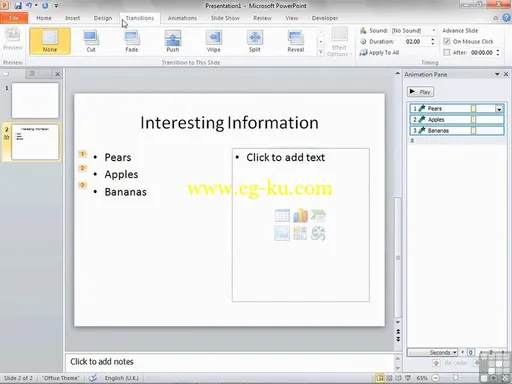Screen dimensions: 512x384
Task: Switch to the Slide Show ribbon tab
Action: [x=225, y=18]
